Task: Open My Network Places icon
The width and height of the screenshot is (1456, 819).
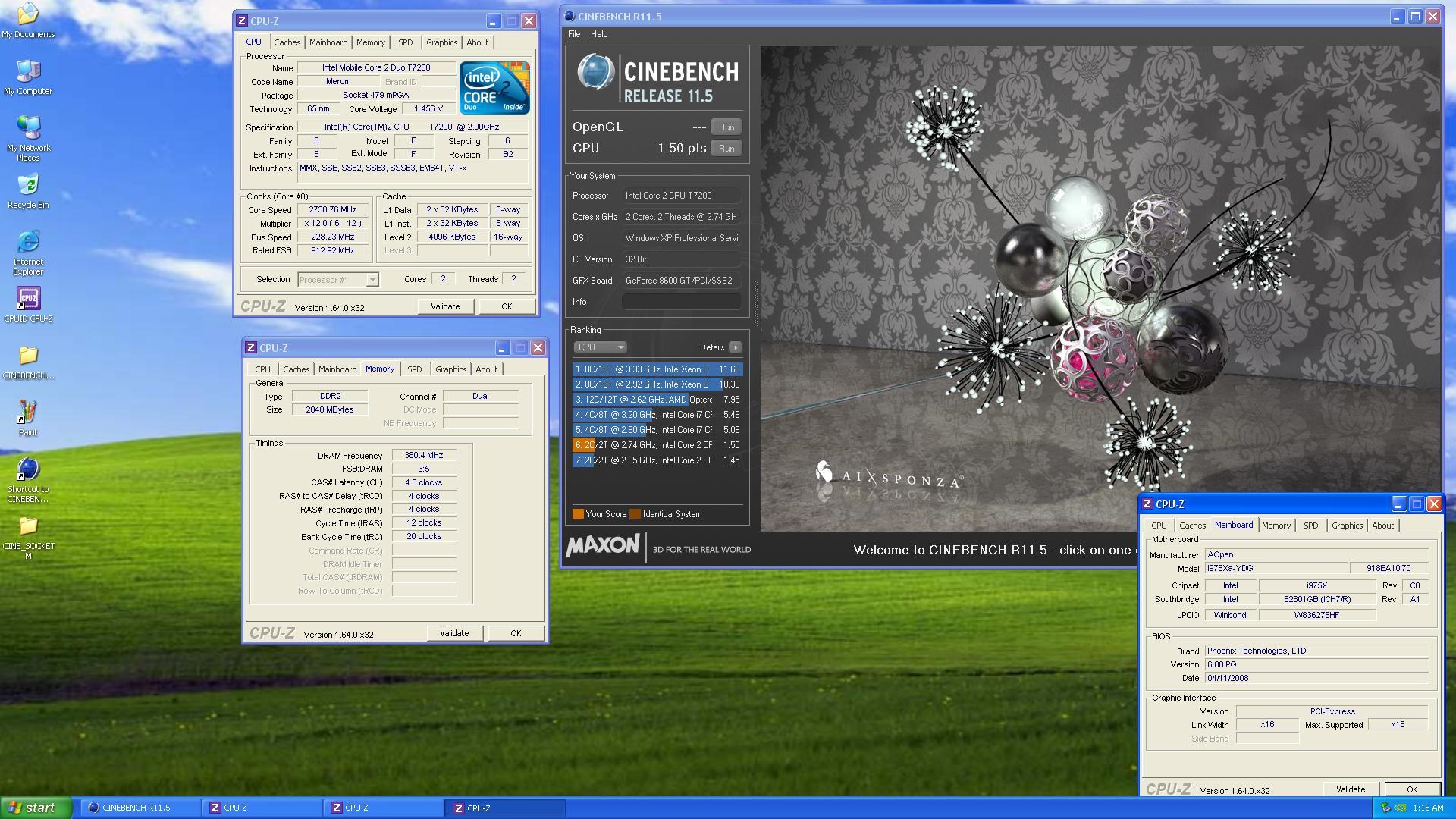Action: tap(28, 139)
